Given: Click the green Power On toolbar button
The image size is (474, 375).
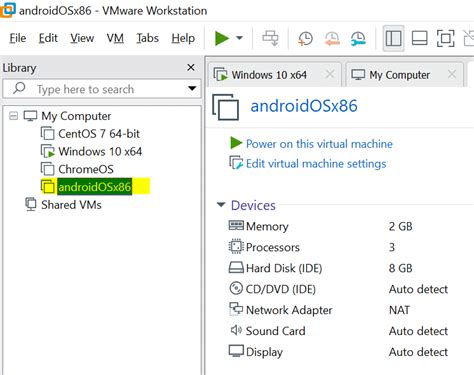Looking at the screenshot, I should (x=222, y=38).
